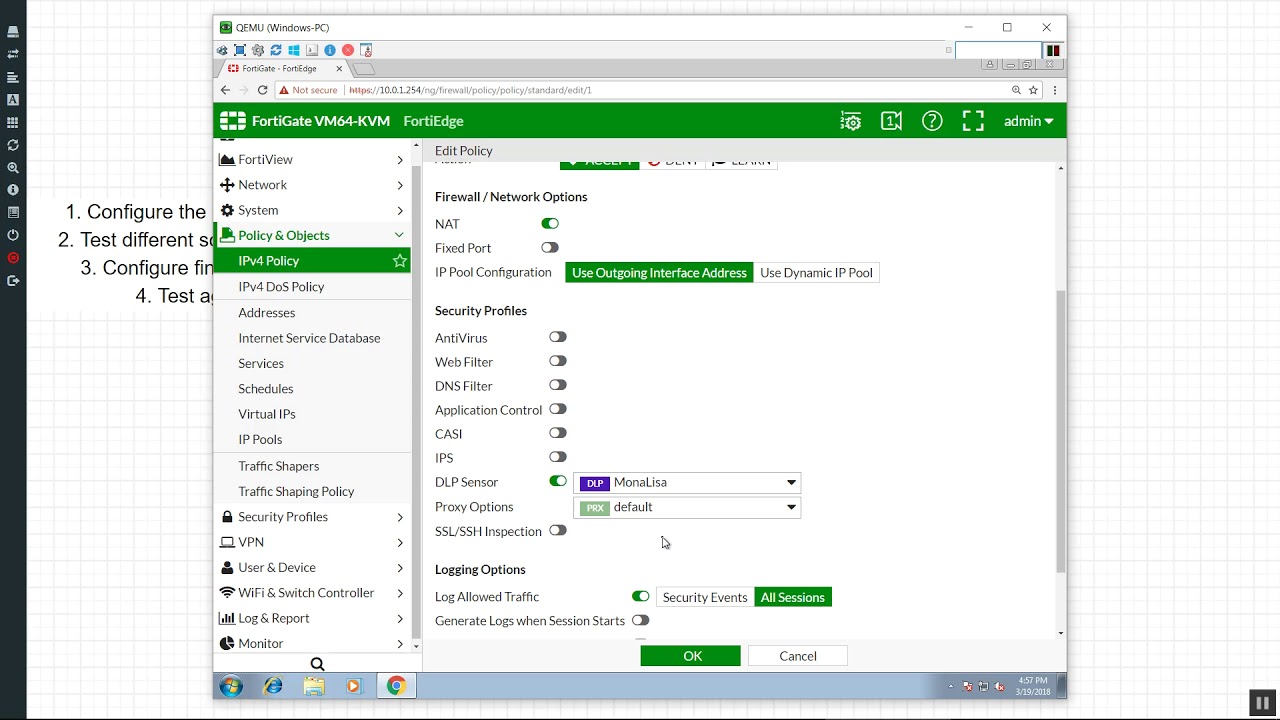1280x720 pixels.
Task: Open Chrome from the Windows taskbar
Action: tap(396, 686)
